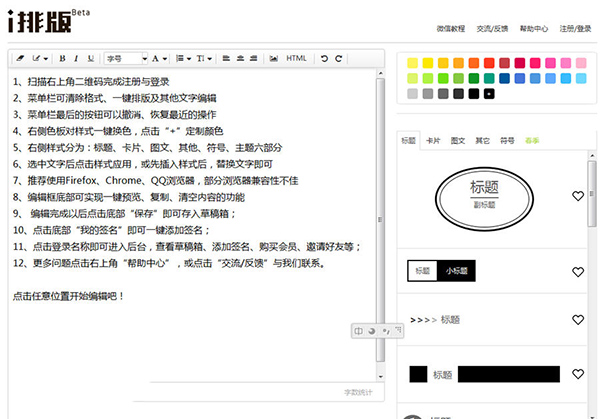Switch to the 标题 styles tab
The width and height of the screenshot is (600, 419).
[x=408, y=141]
